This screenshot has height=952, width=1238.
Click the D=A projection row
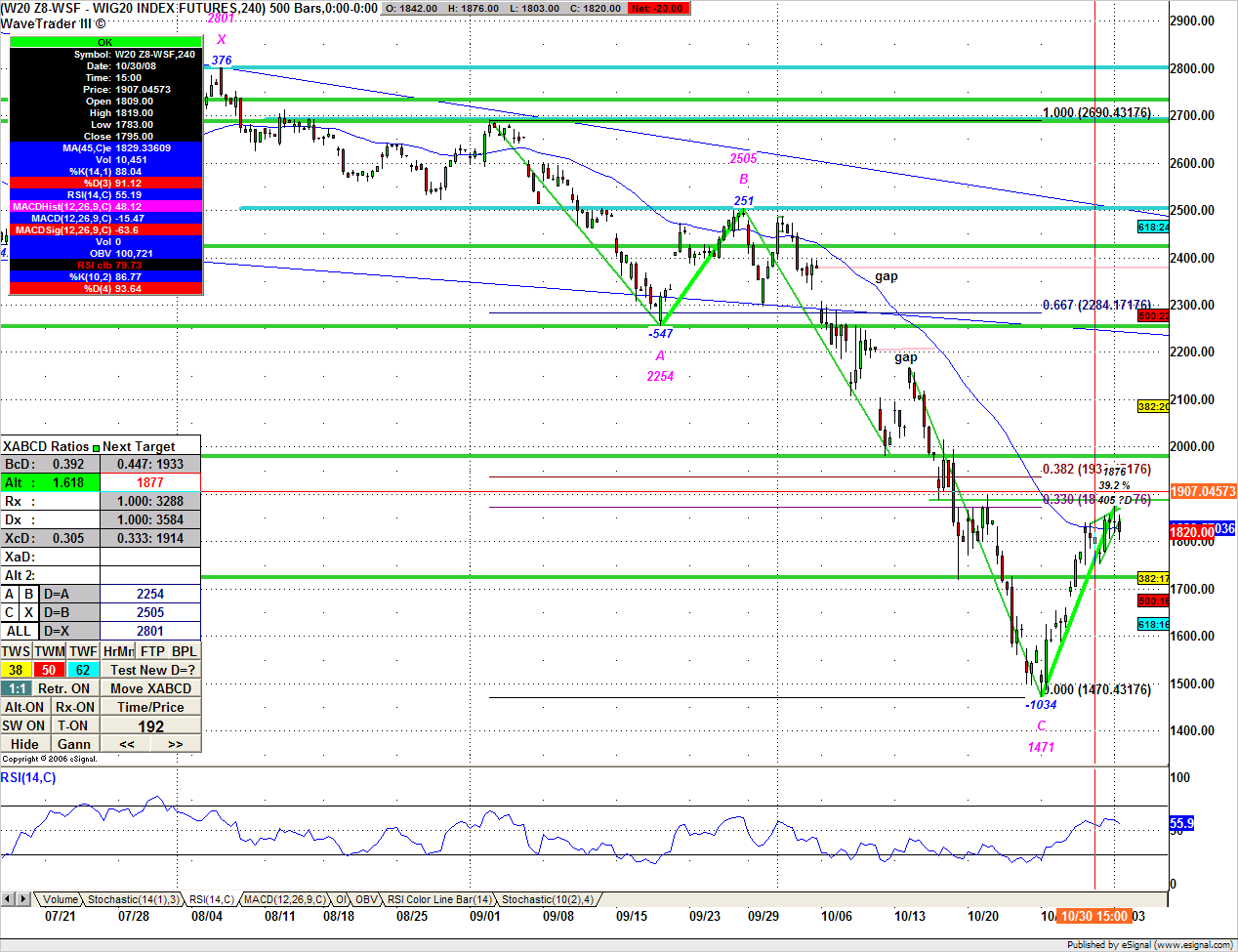click(x=70, y=594)
